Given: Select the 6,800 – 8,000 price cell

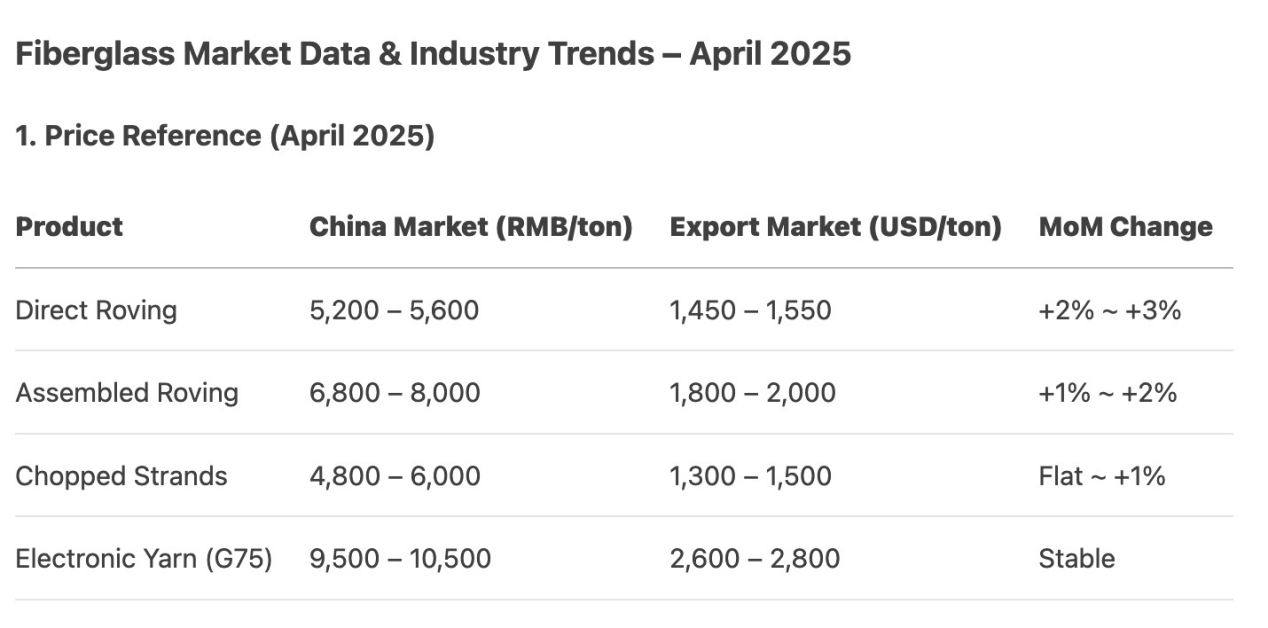Looking at the screenshot, I should coord(395,392).
